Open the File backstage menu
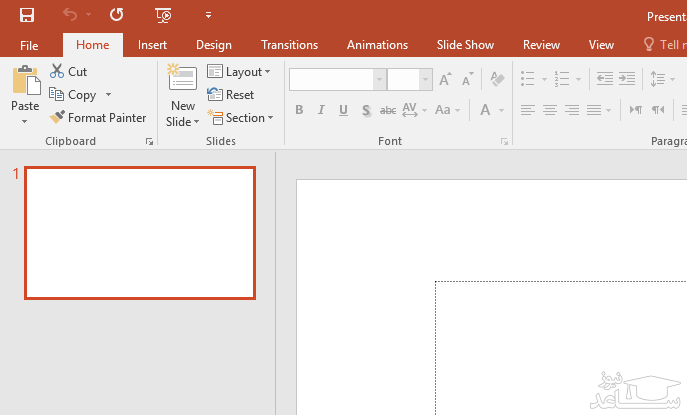 click(29, 45)
